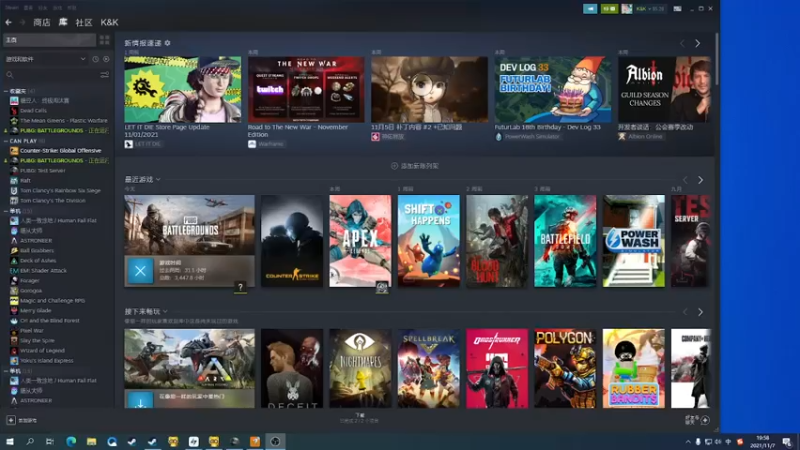This screenshot has width=800, height=450.
Task: Switch library to grid view icon
Action: pos(105,40)
